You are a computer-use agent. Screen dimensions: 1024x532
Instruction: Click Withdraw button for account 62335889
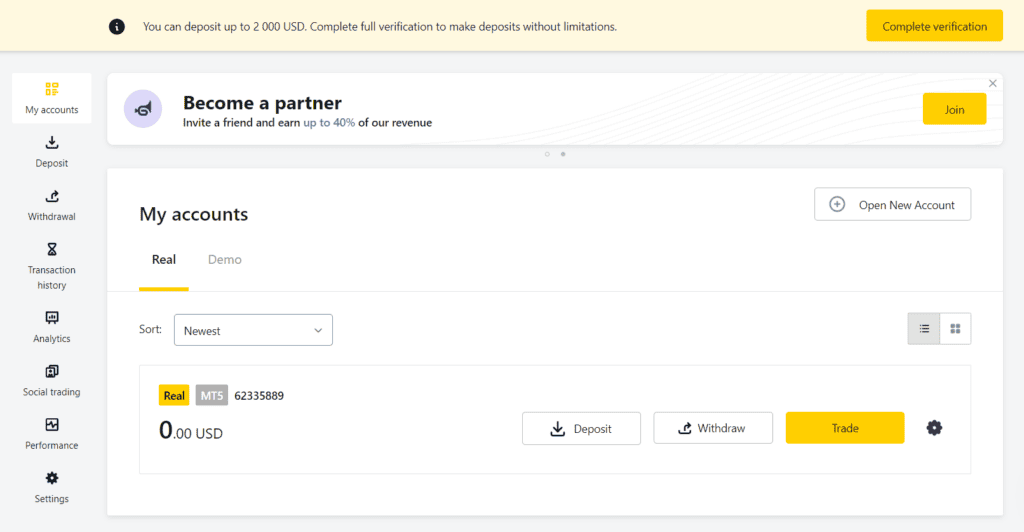tap(713, 428)
